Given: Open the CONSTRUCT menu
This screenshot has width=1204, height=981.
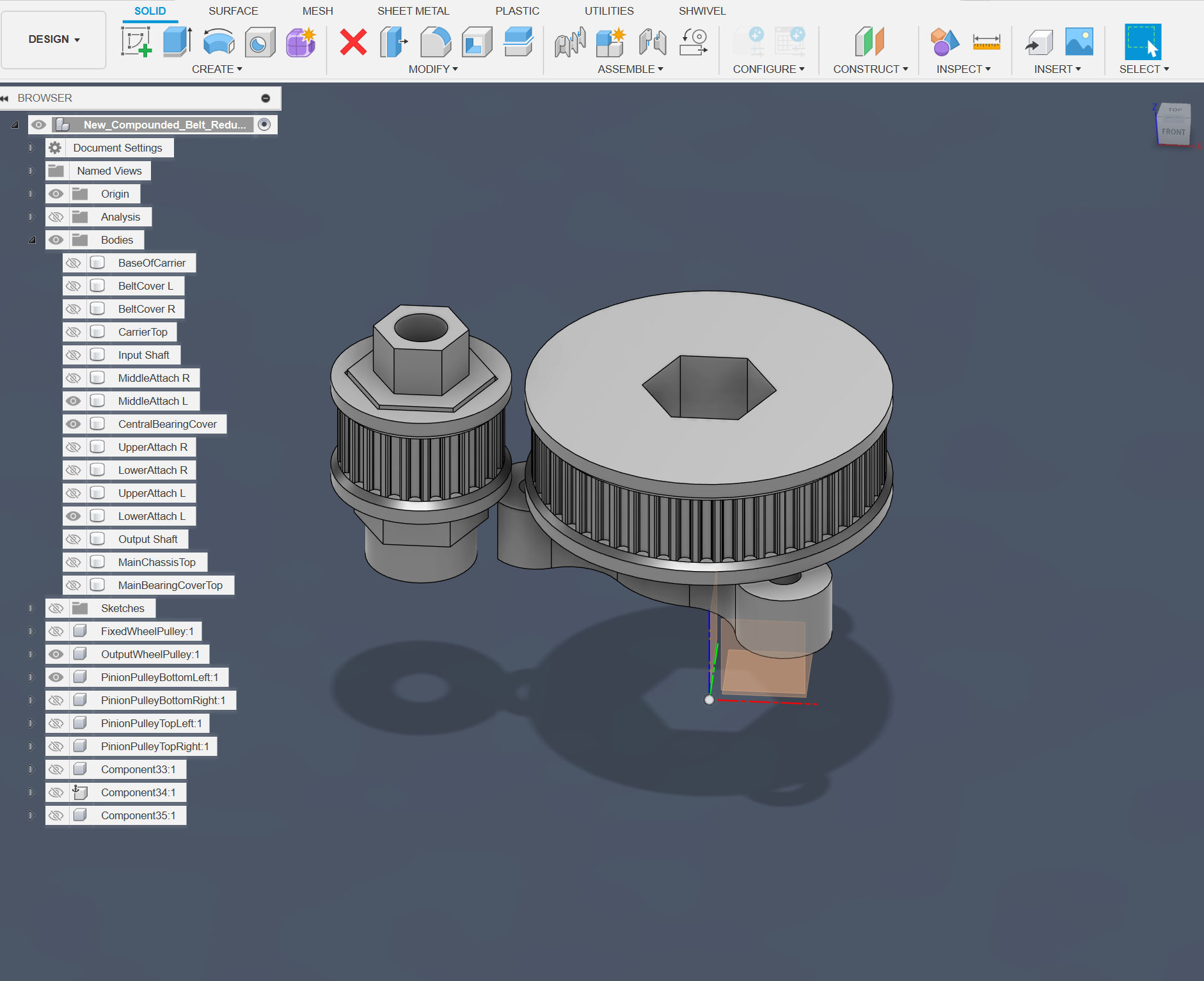Looking at the screenshot, I should pos(870,69).
